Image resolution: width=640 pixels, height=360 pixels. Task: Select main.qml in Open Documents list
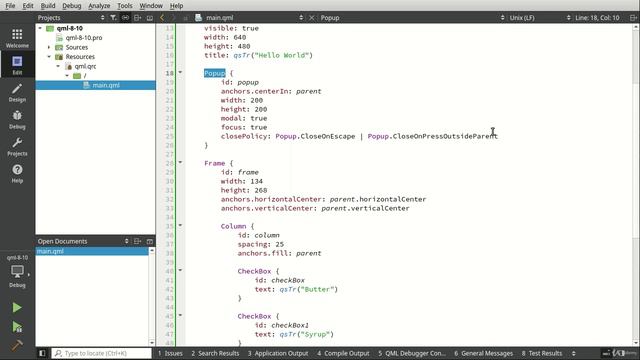pyautogui.click(x=92, y=251)
